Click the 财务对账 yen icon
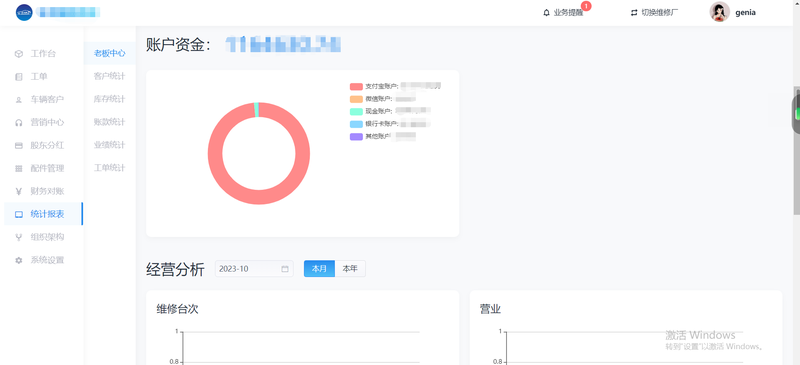This screenshot has height=365, width=800. [x=19, y=191]
